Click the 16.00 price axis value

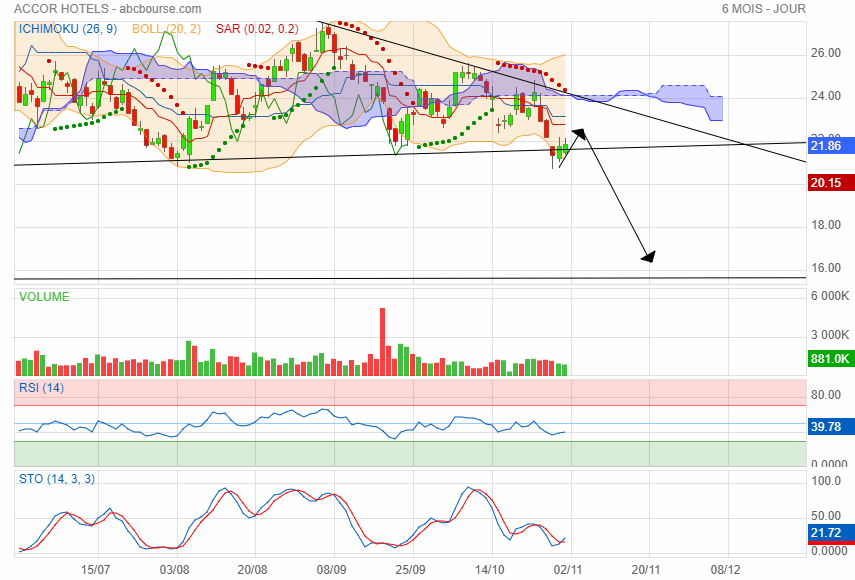tap(826, 268)
